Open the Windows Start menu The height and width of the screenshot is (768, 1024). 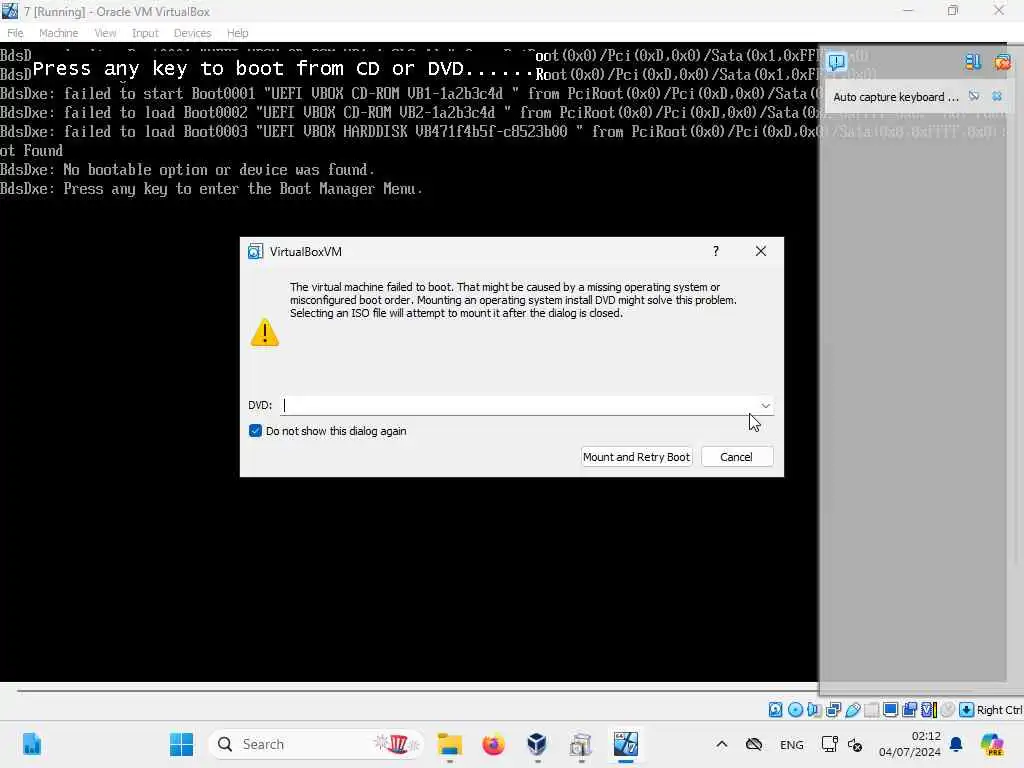[182, 744]
